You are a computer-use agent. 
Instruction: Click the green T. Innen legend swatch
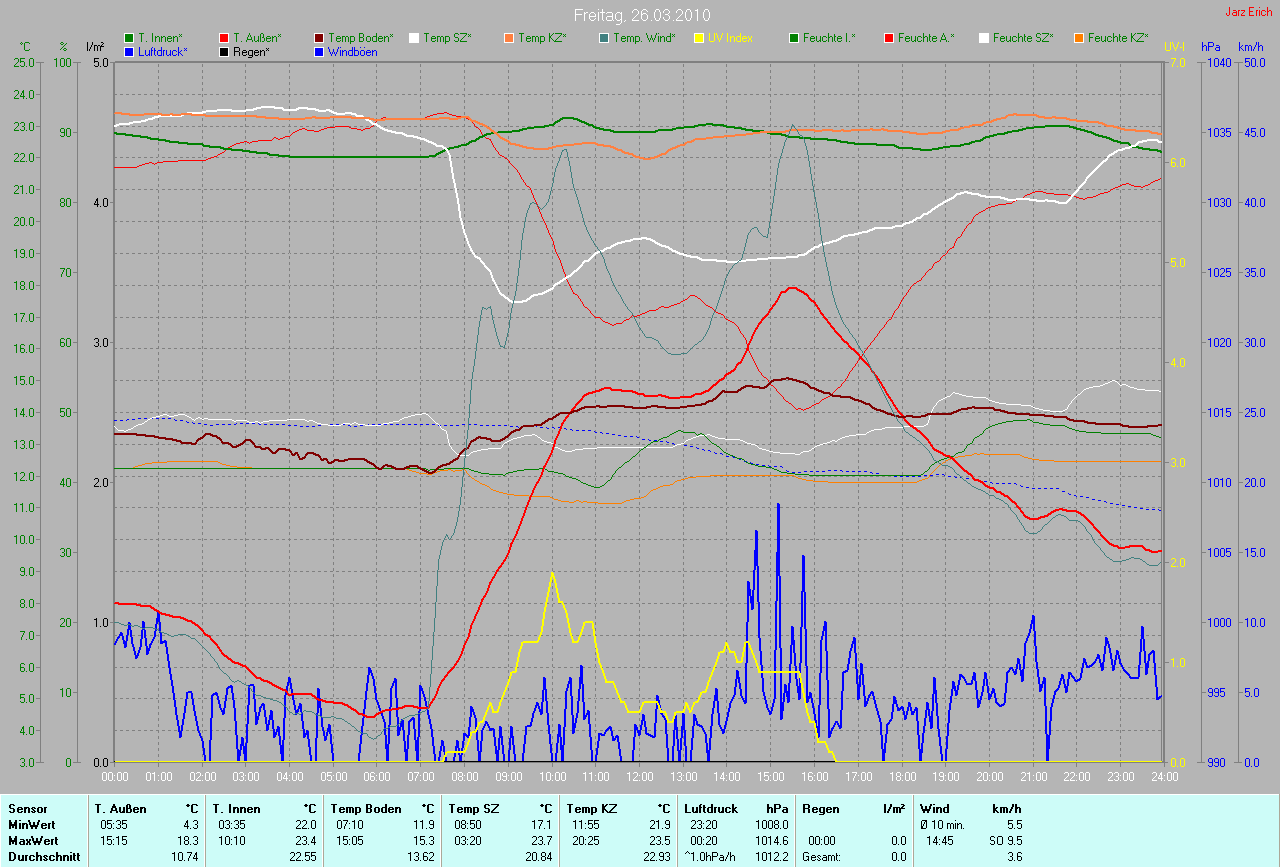[129, 38]
